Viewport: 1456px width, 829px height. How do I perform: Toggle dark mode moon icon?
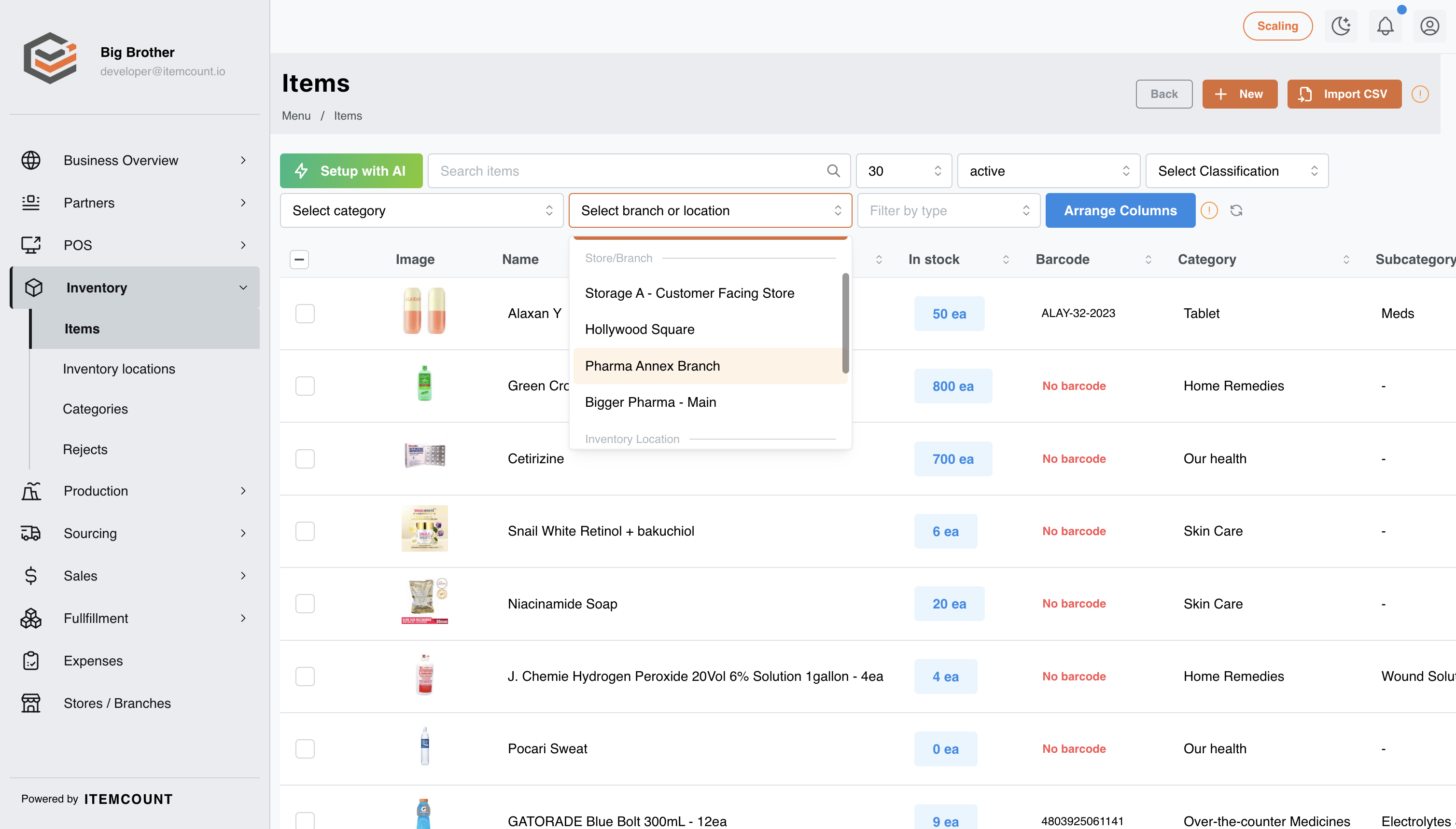pos(1341,26)
